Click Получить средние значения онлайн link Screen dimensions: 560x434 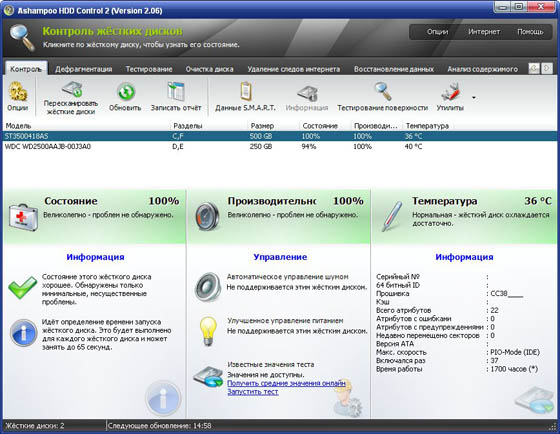(x=286, y=383)
